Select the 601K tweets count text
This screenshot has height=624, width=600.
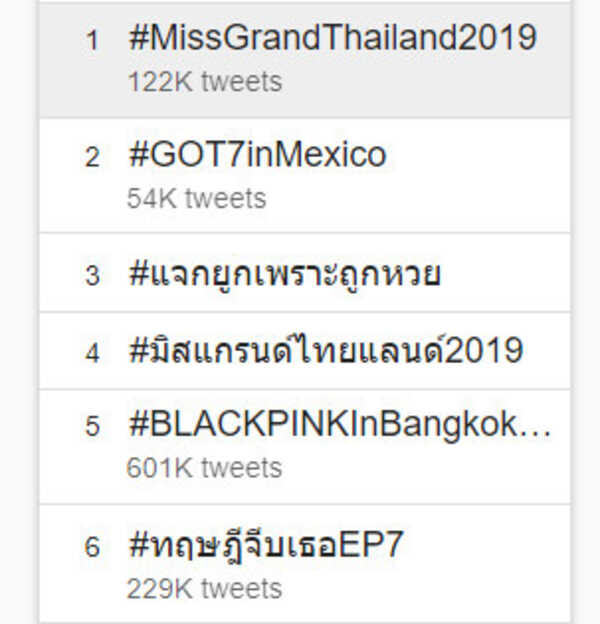[x=204, y=467]
